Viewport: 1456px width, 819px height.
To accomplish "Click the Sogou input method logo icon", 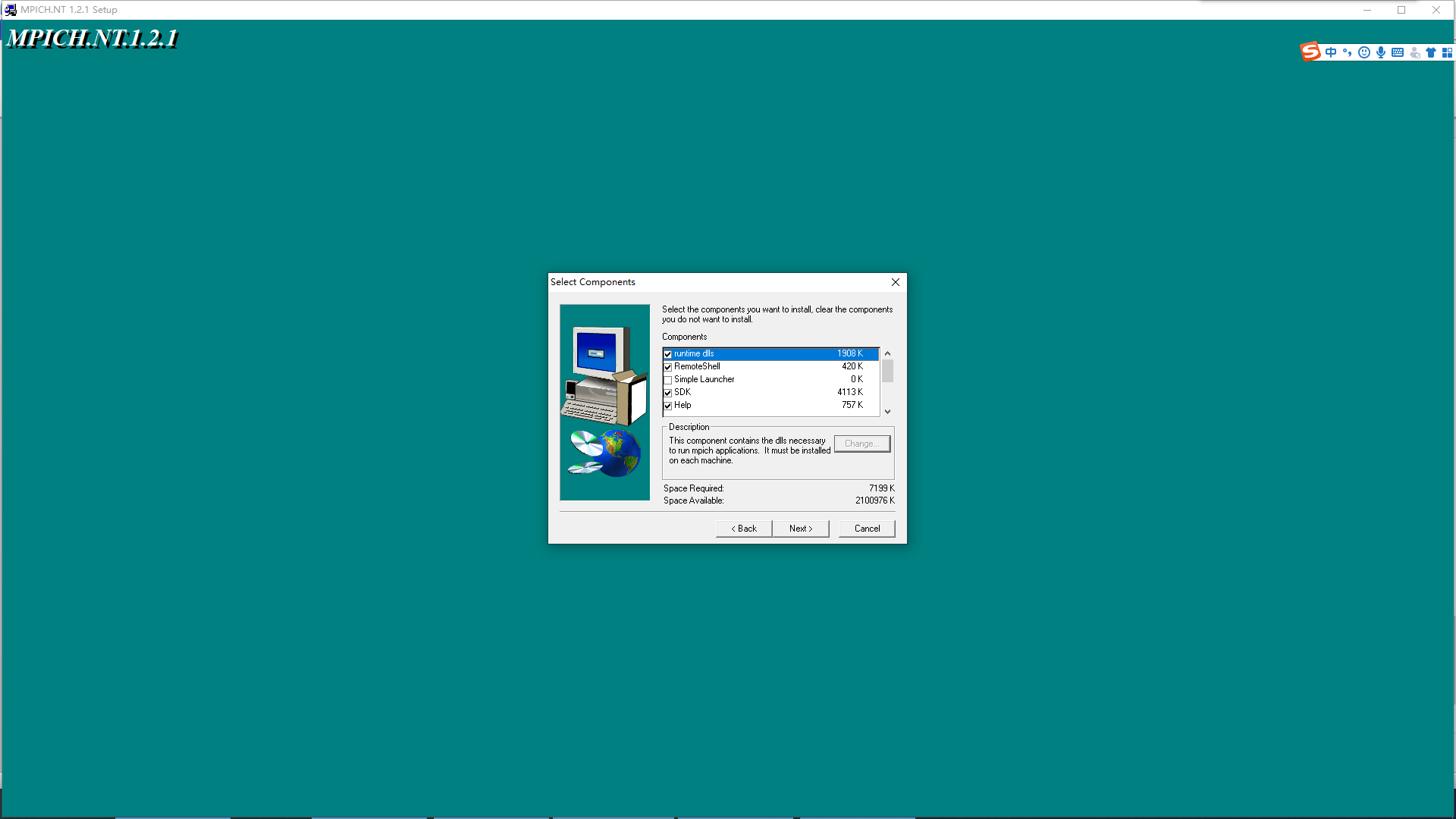I will 1310,52.
